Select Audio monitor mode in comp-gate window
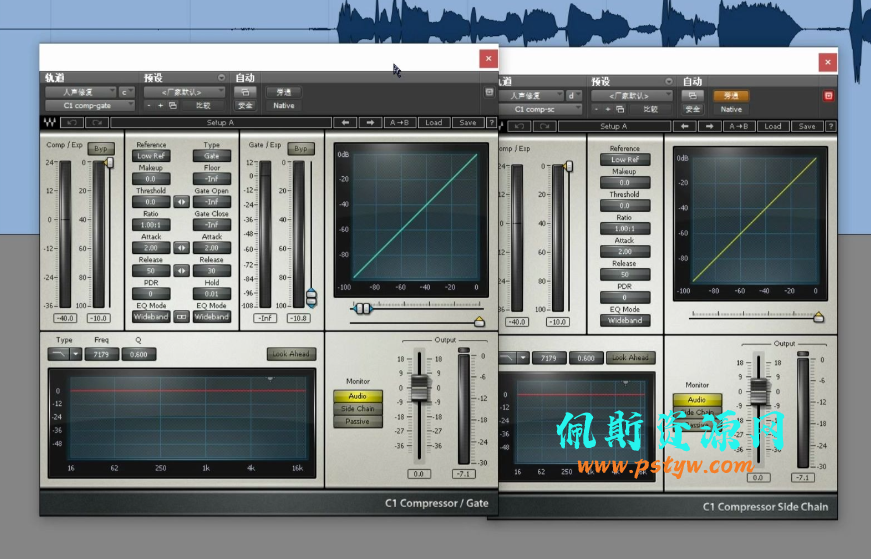Screen dimensions: 871x559 (x=358, y=396)
